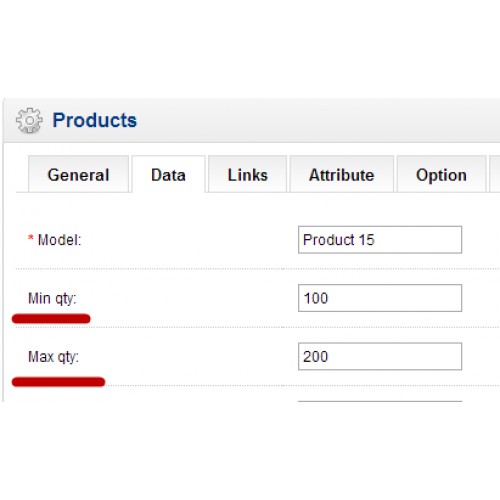Click the Products page heading

click(95, 120)
